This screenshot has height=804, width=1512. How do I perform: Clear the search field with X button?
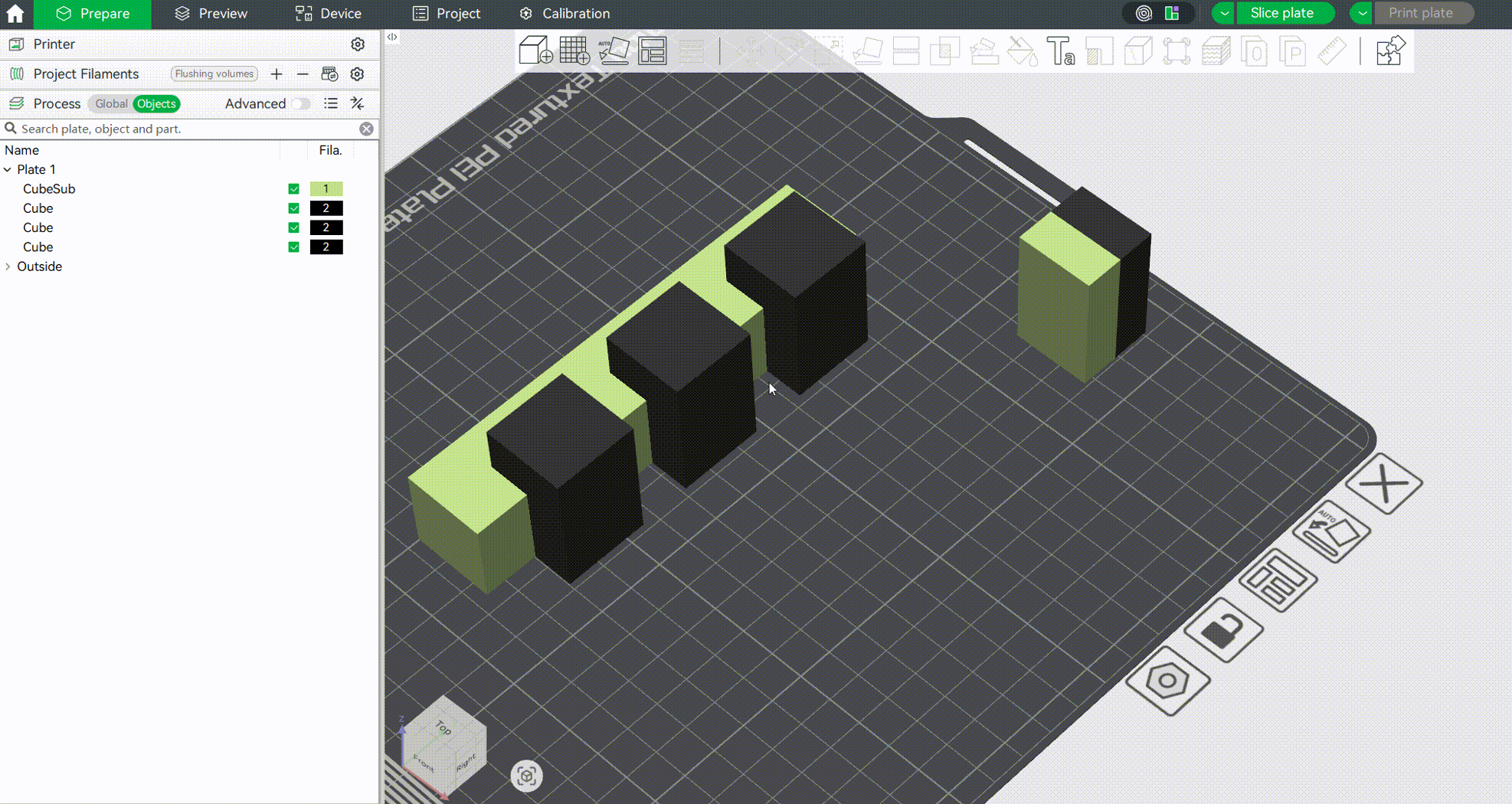pyautogui.click(x=366, y=129)
